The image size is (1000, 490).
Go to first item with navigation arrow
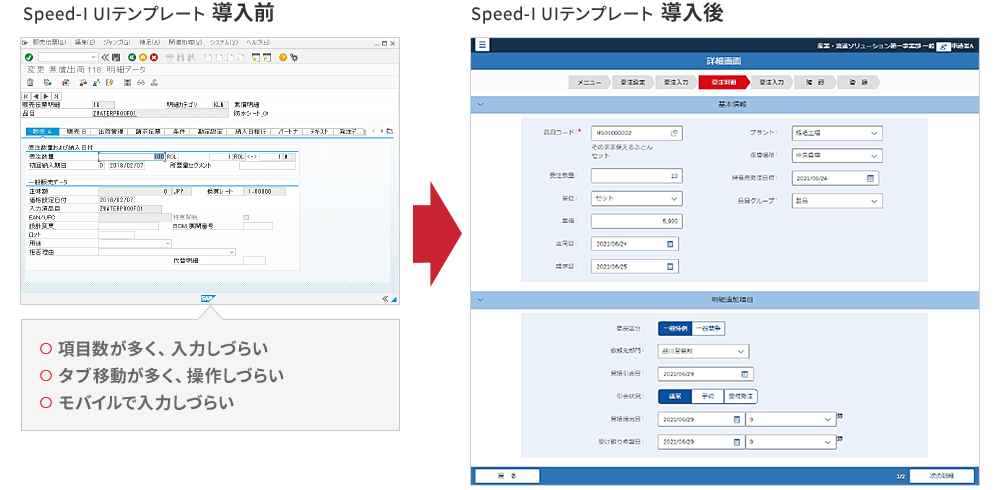tap(27, 96)
